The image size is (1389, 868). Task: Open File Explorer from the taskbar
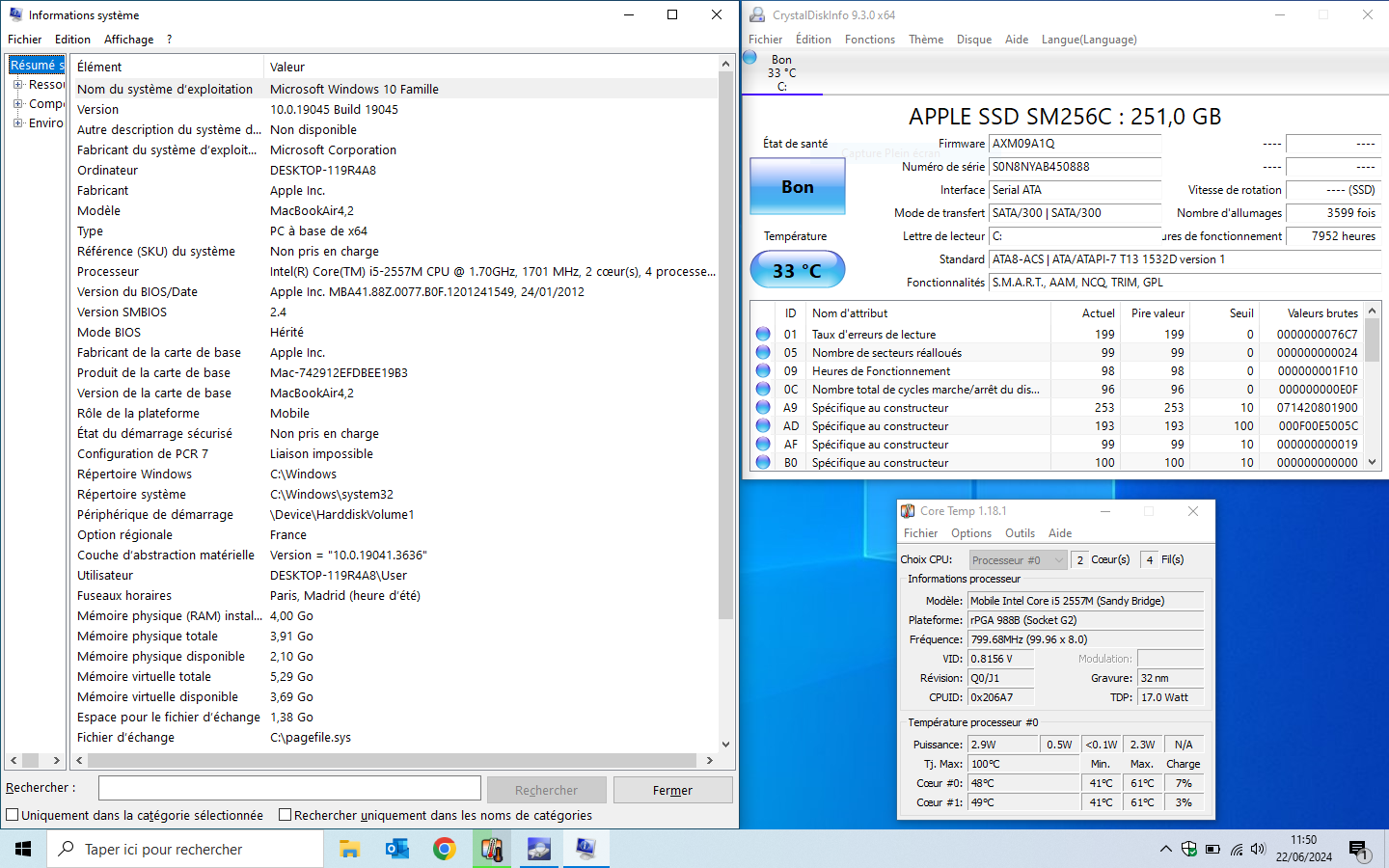point(349,849)
